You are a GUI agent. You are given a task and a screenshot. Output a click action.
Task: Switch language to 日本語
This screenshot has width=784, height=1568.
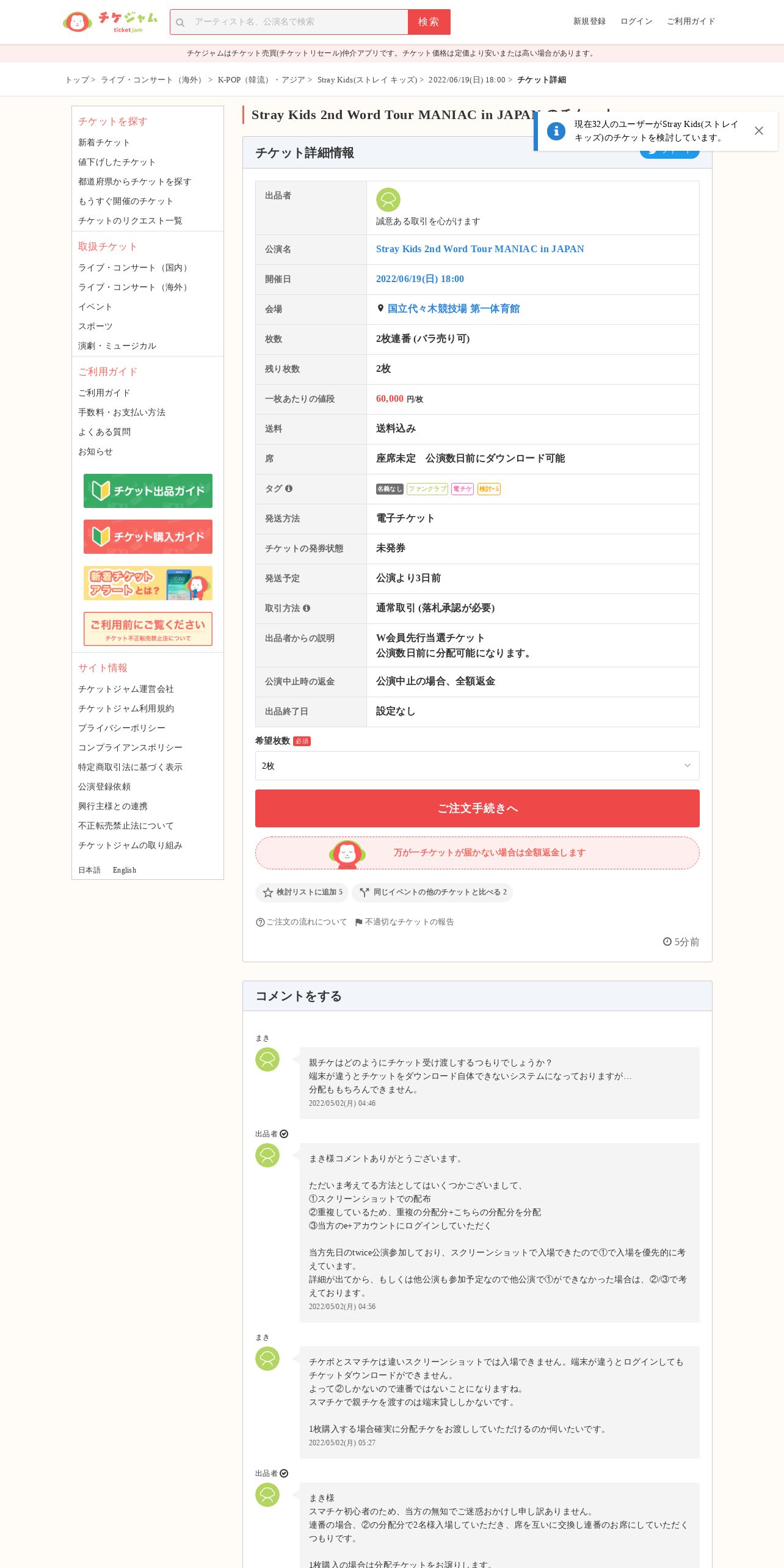pyautogui.click(x=89, y=870)
